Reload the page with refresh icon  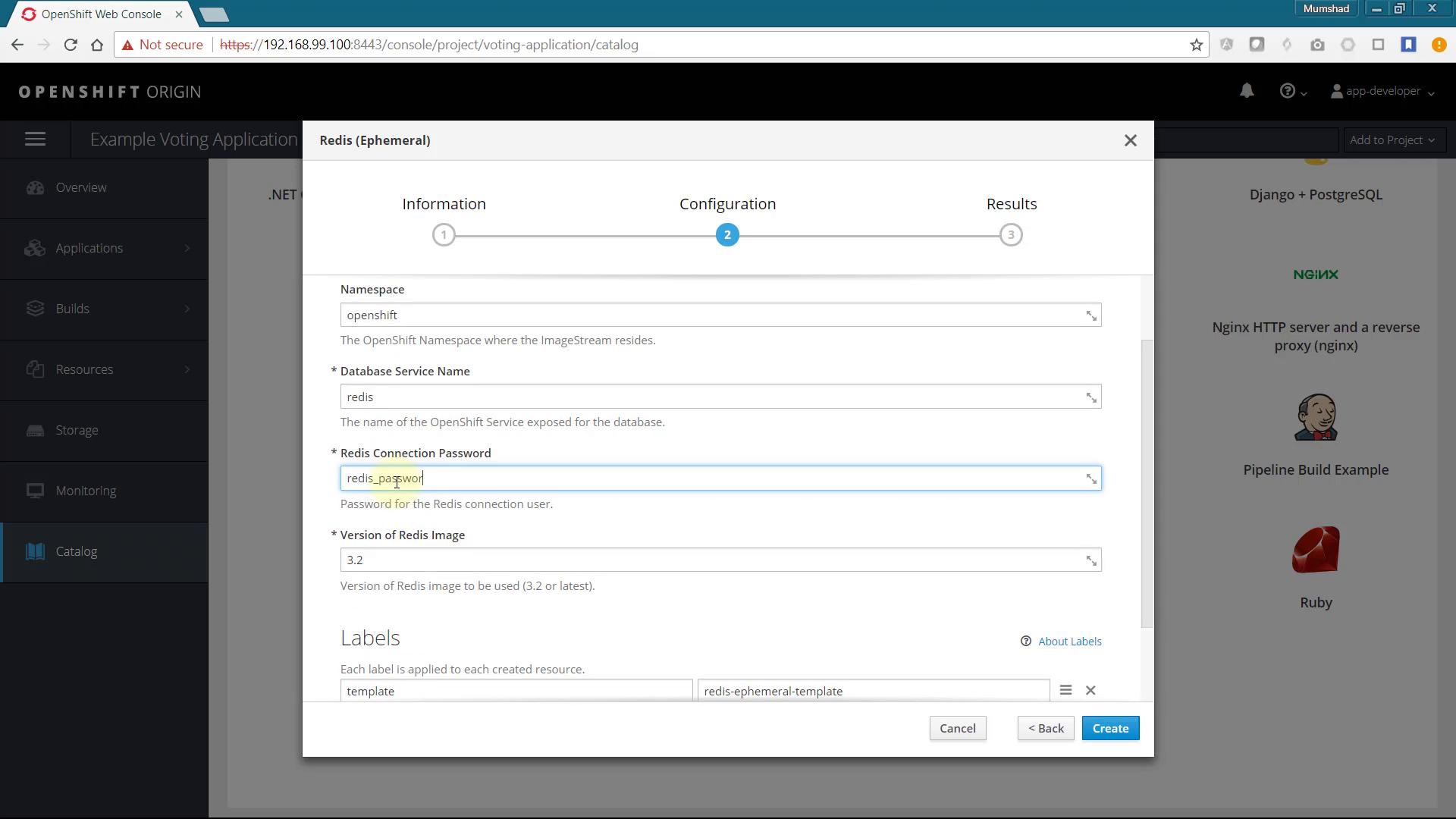click(71, 45)
